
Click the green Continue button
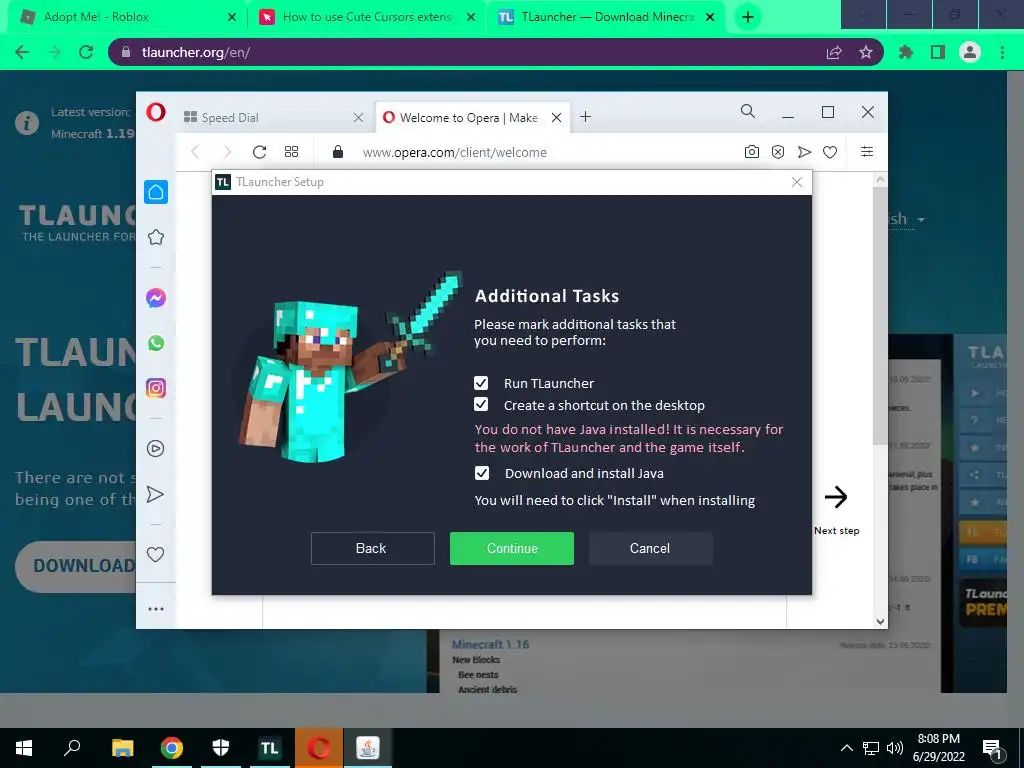[x=511, y=548]
